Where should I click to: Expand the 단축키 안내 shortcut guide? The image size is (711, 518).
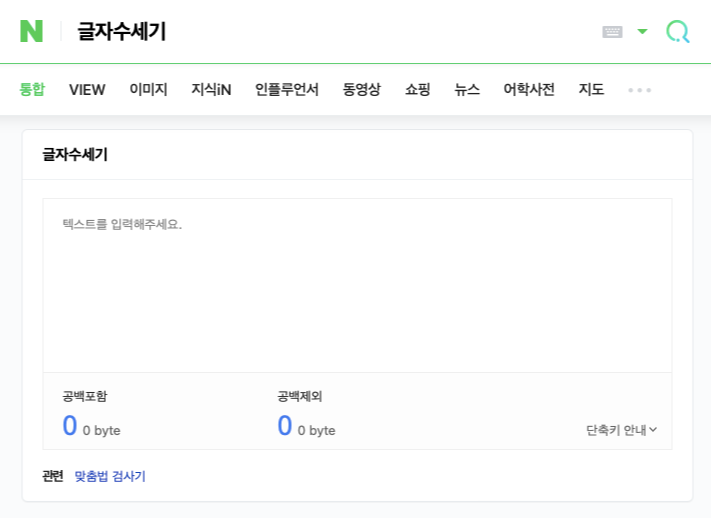pyautogui.click(x=621, y=430)
